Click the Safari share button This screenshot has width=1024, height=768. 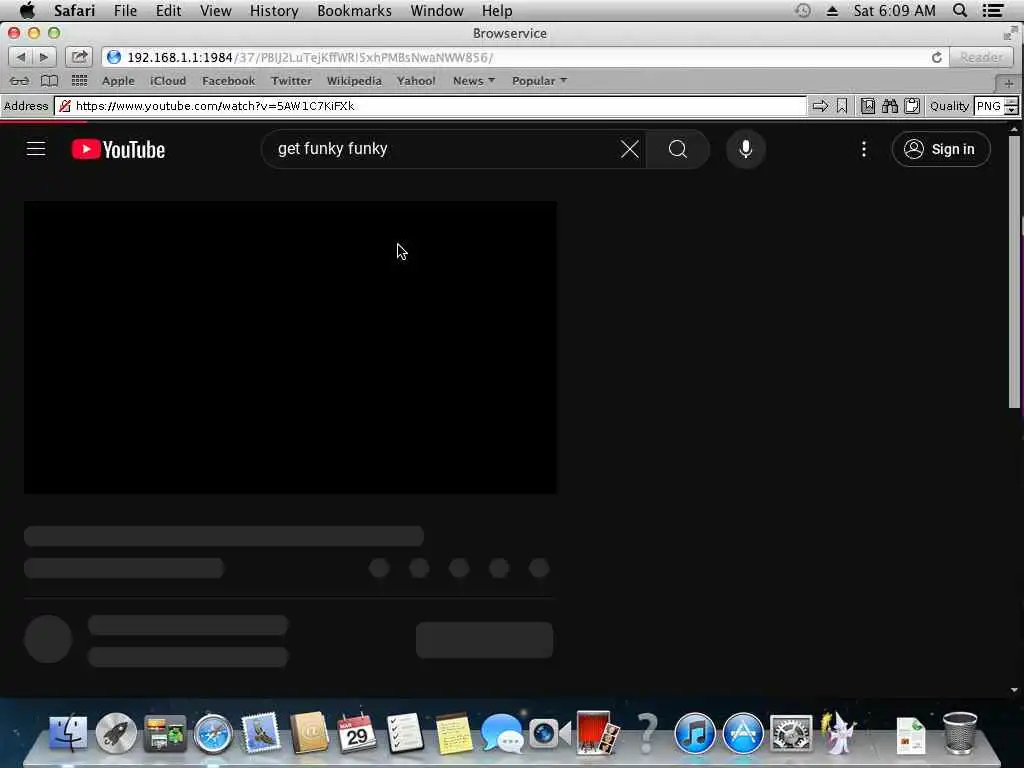point(79,57)
